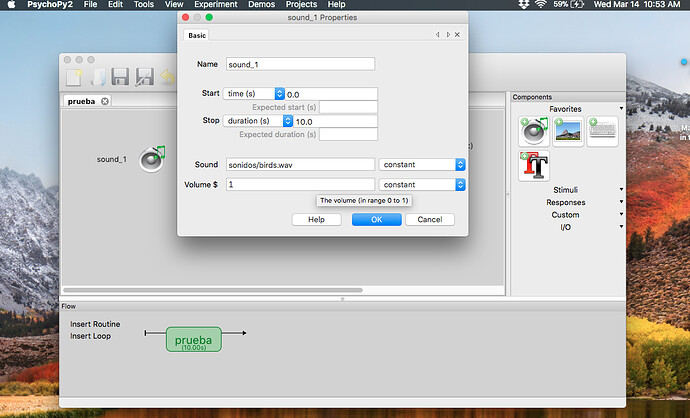The image size is (690, 418).
Task: Click the routine horizontal scrollbar
Action: pos(213,290)
